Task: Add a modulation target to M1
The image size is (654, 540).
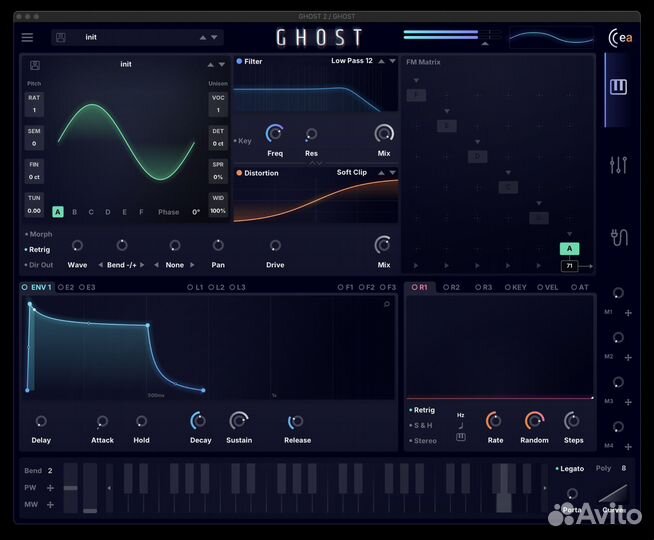Action: (x=628, y=313)
